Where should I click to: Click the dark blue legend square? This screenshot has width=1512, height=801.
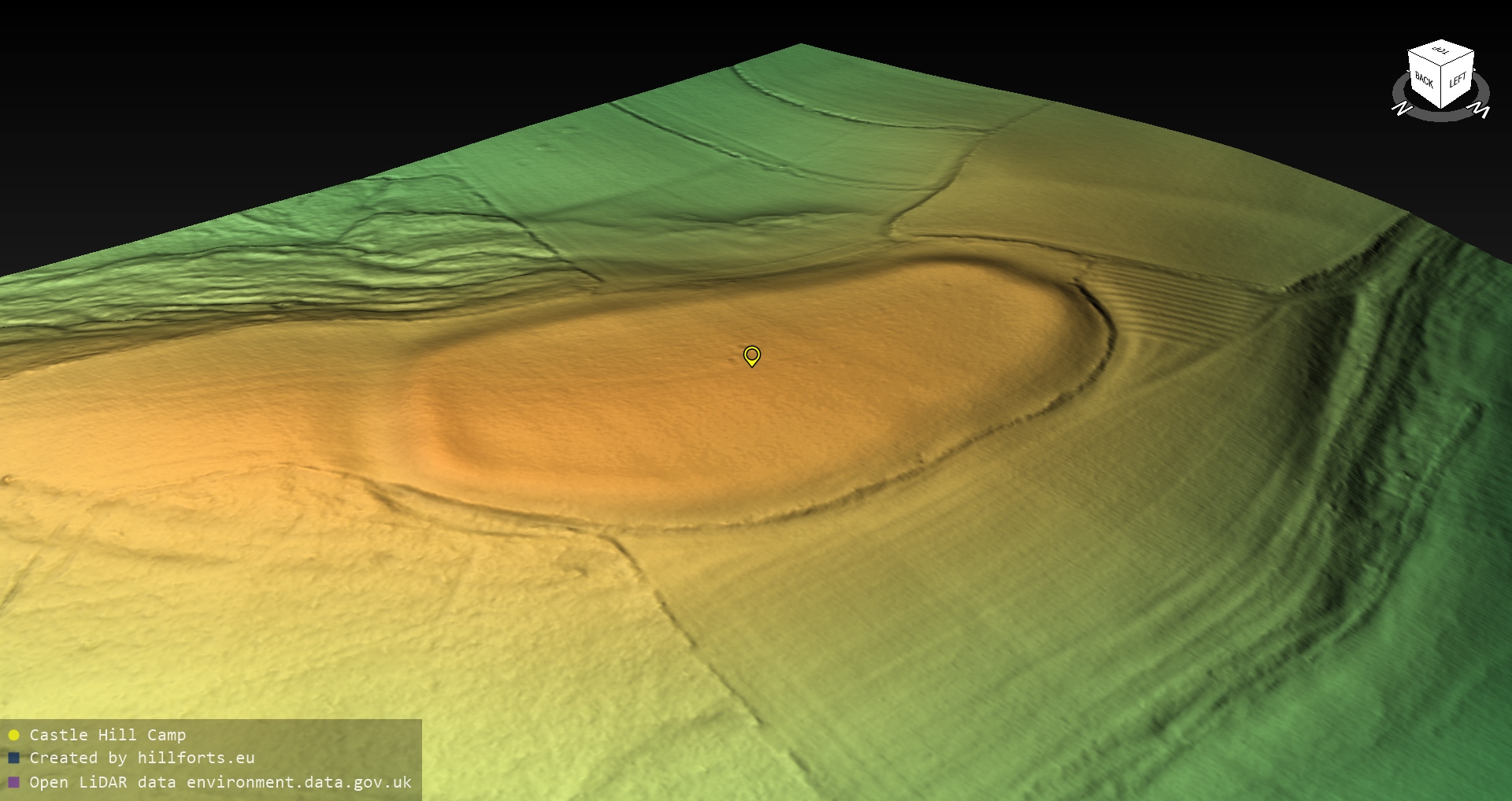(x=13, y=758)
